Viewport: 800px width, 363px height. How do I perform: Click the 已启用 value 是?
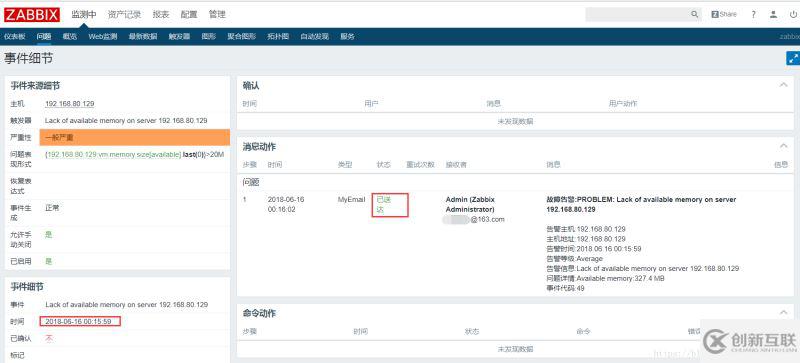48,261
